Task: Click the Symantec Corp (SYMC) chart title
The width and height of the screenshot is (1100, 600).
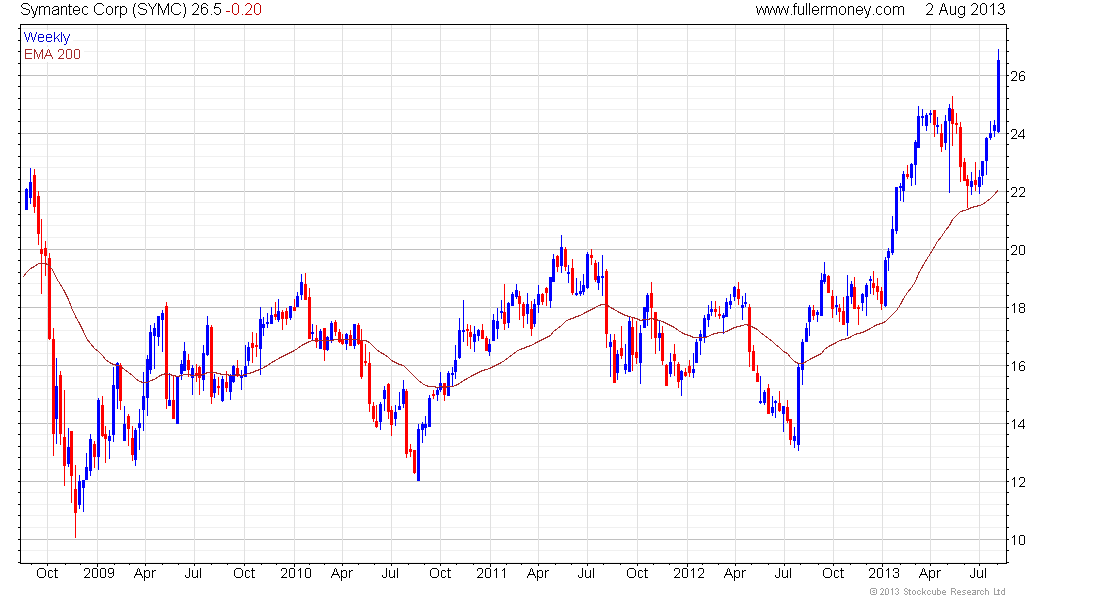Action: click(x=104, y=10)
